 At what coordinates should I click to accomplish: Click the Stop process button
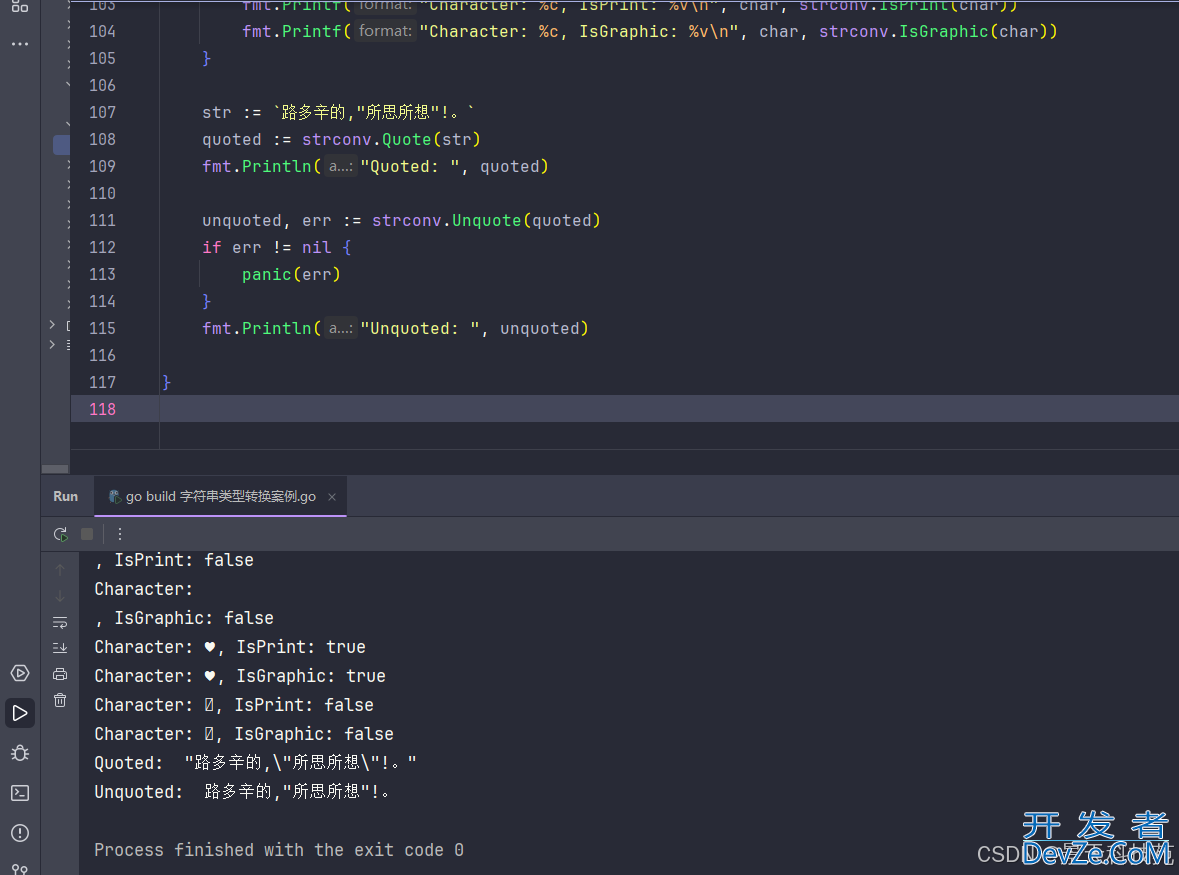(87, 534)
